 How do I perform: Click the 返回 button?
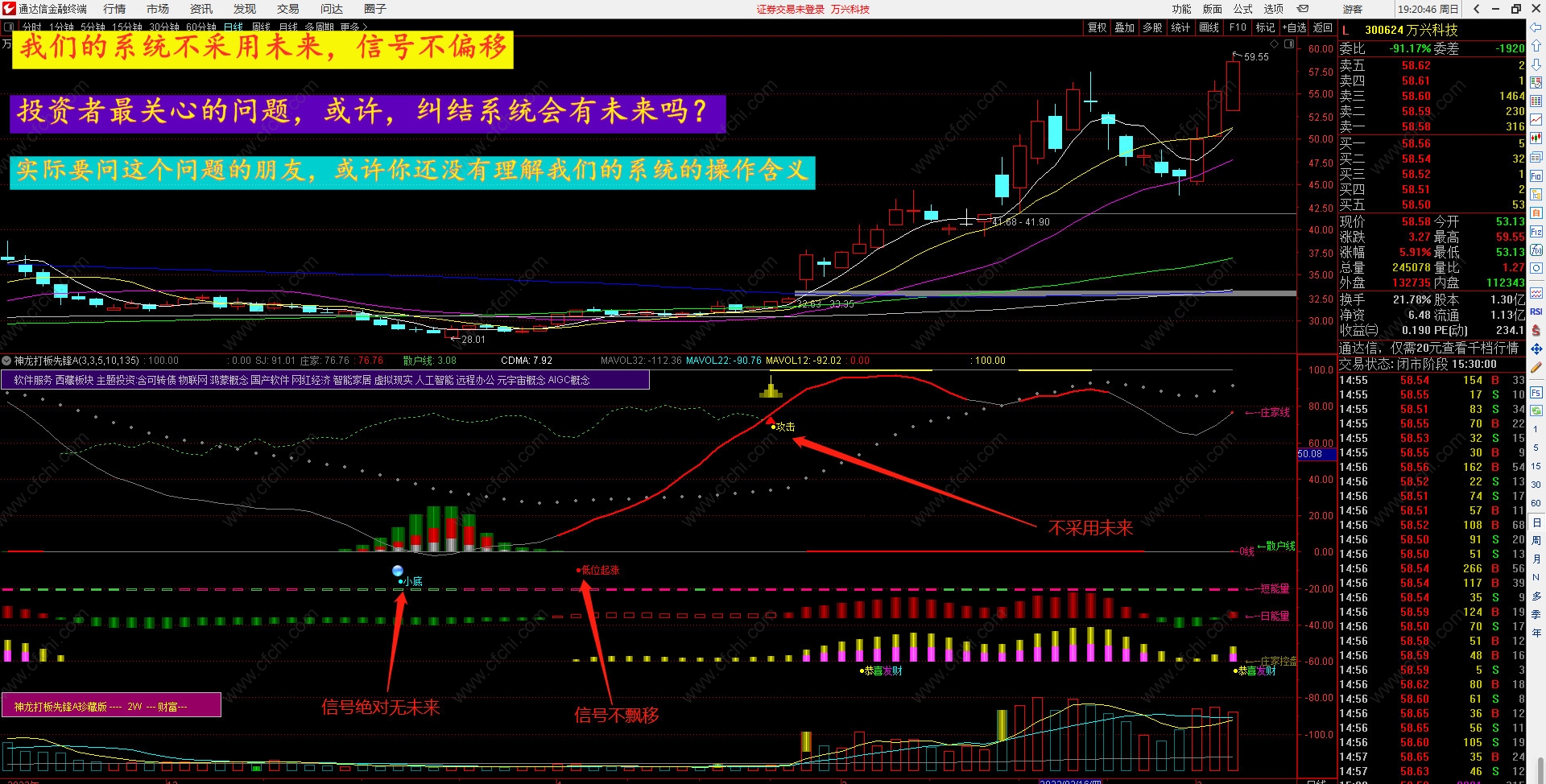(1323, 27)
